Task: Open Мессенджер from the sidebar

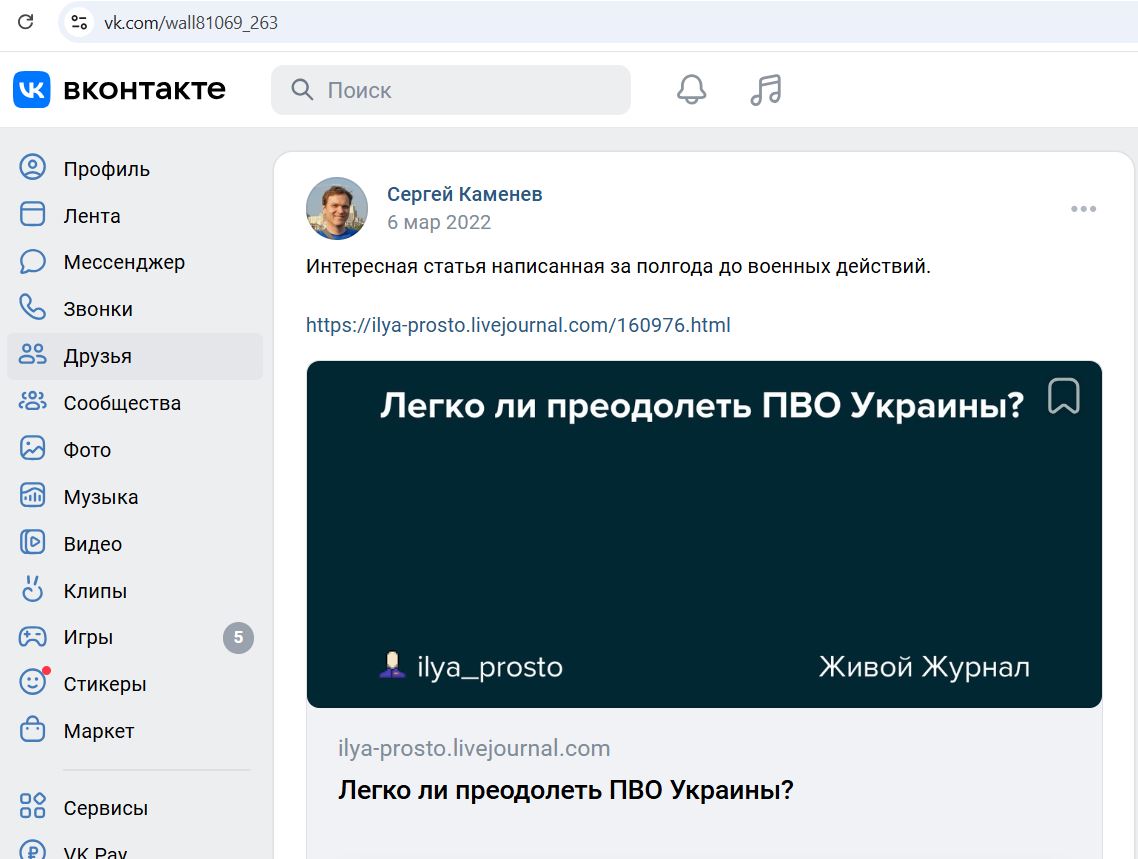Action: [124, 262]
